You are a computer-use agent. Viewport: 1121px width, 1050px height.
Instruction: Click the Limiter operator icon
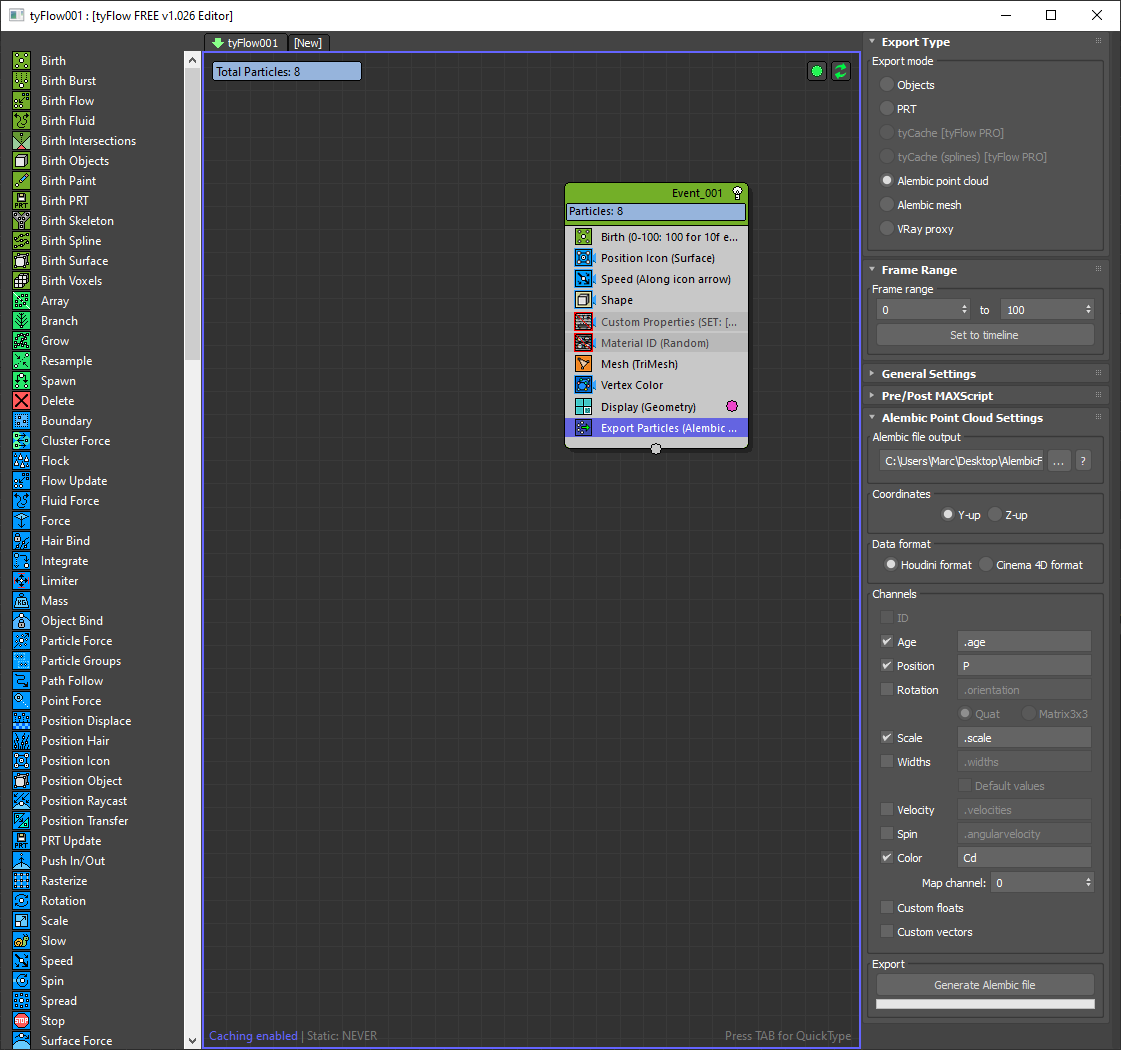click(x=21, y=581)
